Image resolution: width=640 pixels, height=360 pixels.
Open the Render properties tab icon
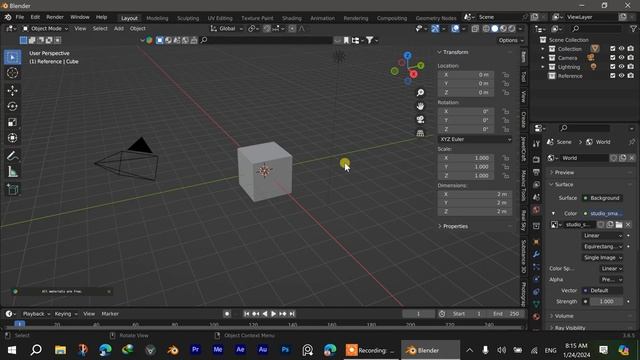[x=536, y=160]
